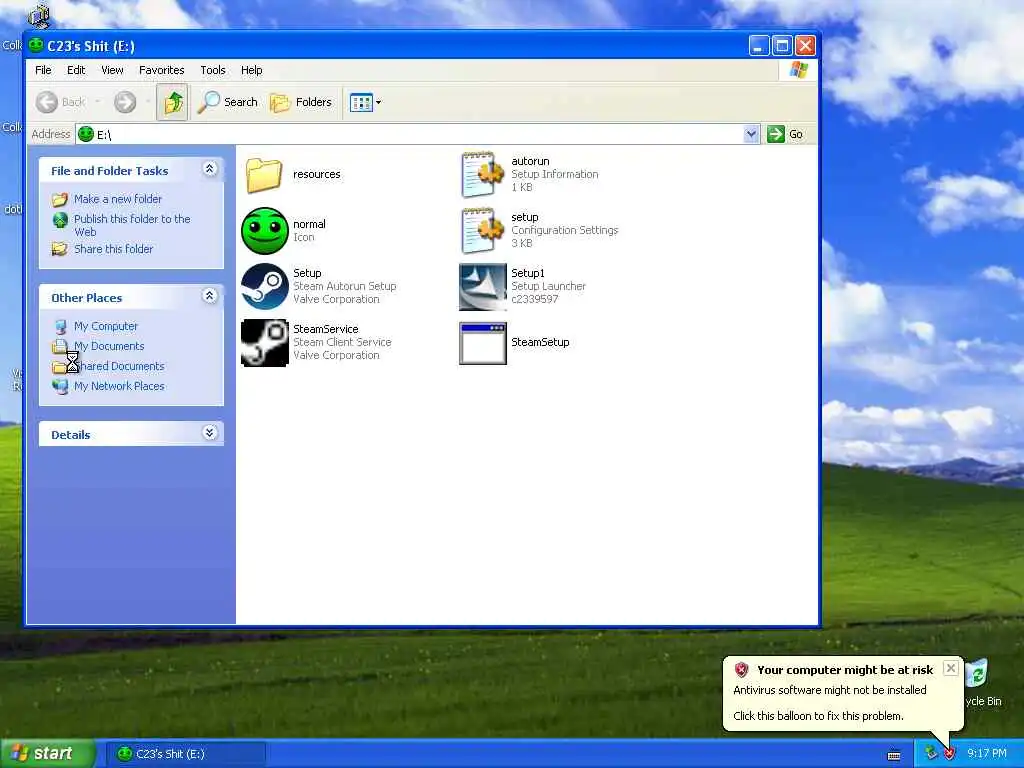Image resolution: width=1024 pixels, height=768 pixels.
Task: Select the autorun Setup Information file icon
Action: [483, 174]
